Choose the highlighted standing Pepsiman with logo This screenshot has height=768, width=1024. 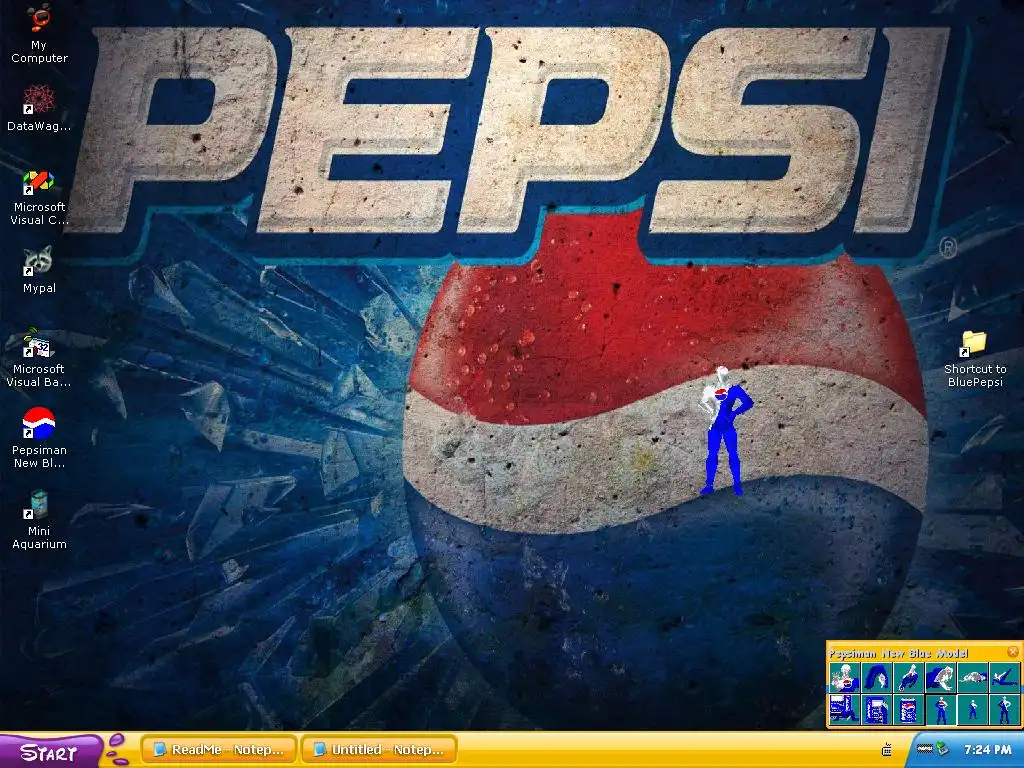(x=940, y=709)
